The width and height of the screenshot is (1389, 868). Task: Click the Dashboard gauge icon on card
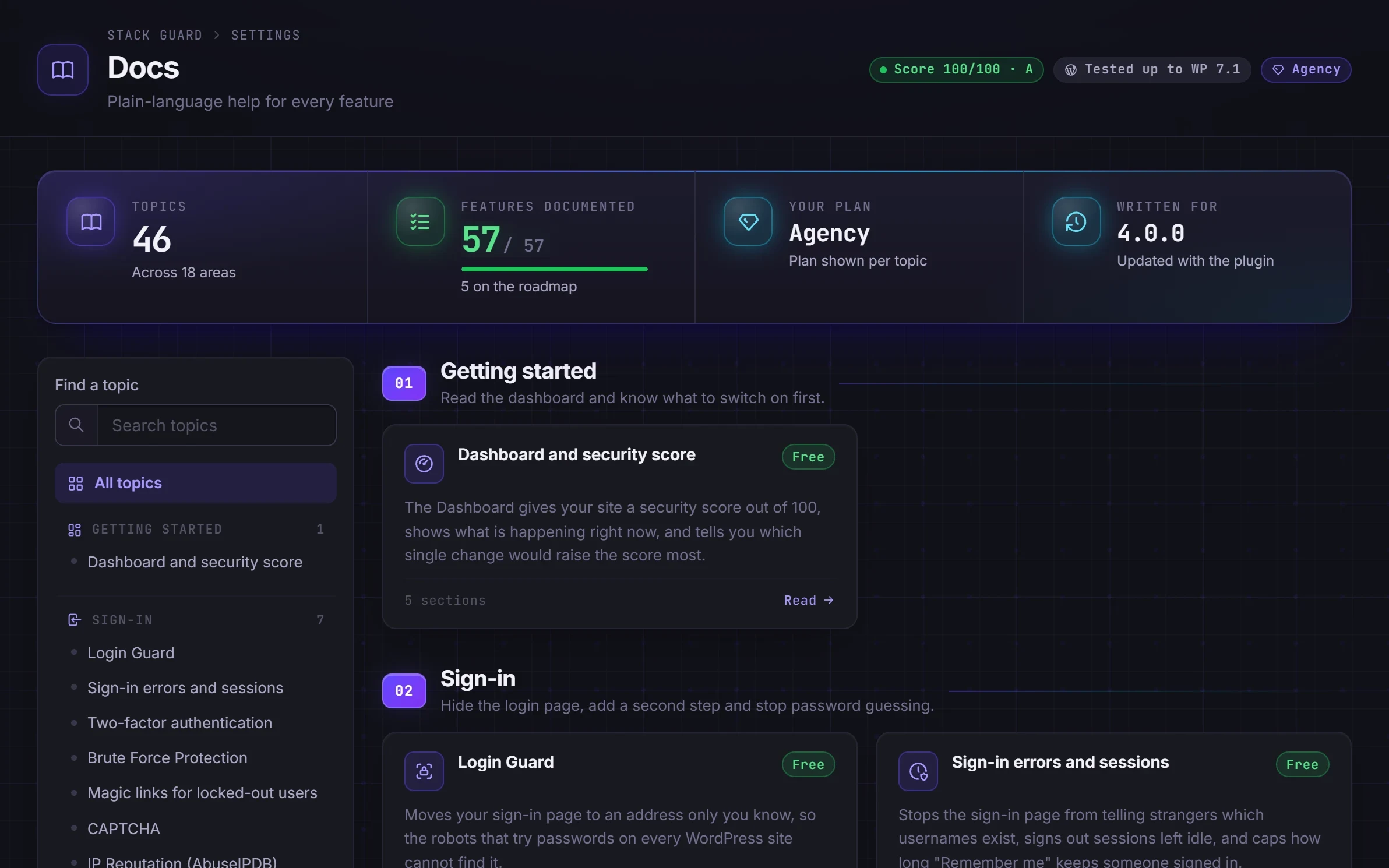[x=424, y=464]
